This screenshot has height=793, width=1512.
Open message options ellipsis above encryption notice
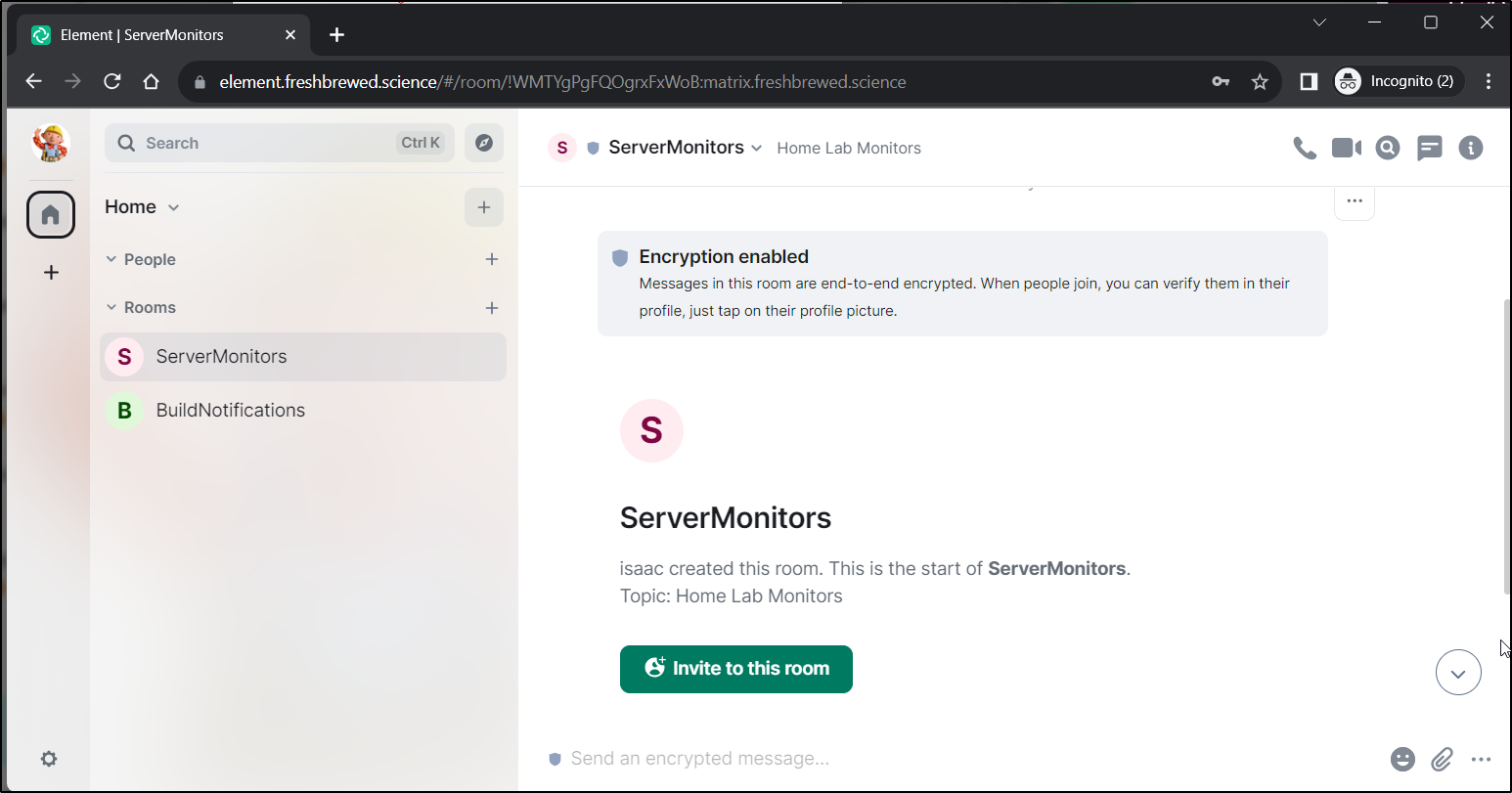[x=1355, y=201]
